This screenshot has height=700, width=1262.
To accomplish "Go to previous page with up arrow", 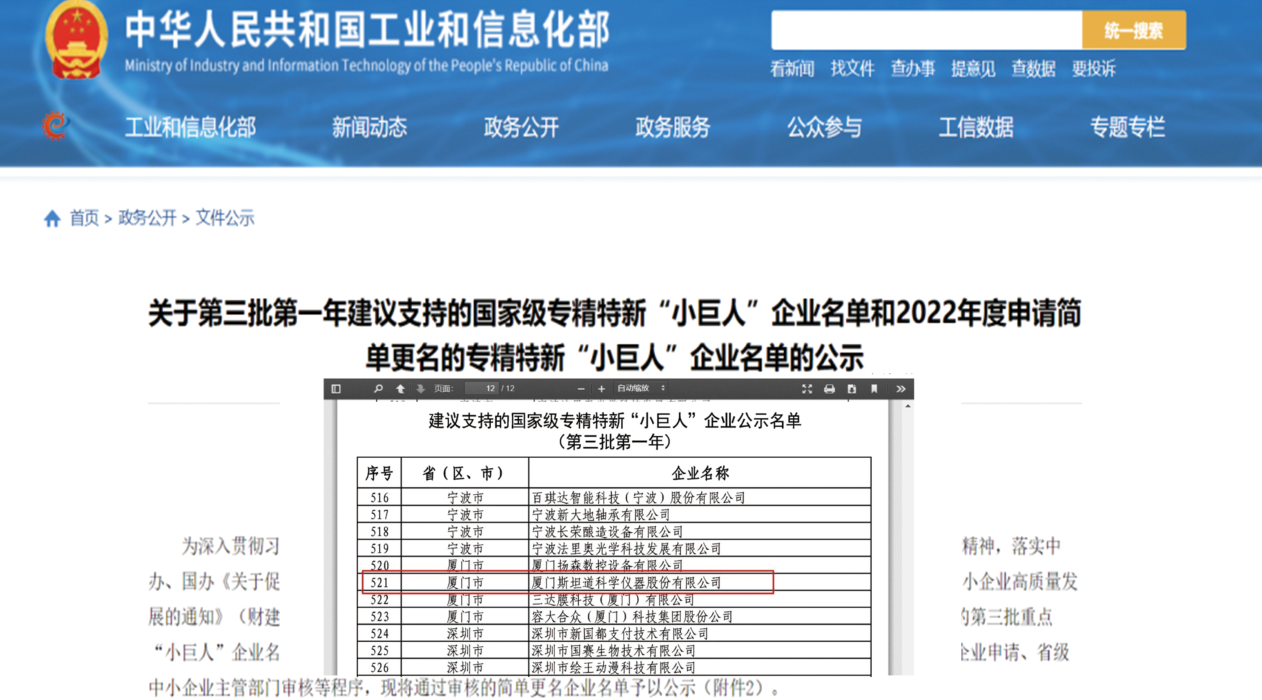I will [400, 389].
